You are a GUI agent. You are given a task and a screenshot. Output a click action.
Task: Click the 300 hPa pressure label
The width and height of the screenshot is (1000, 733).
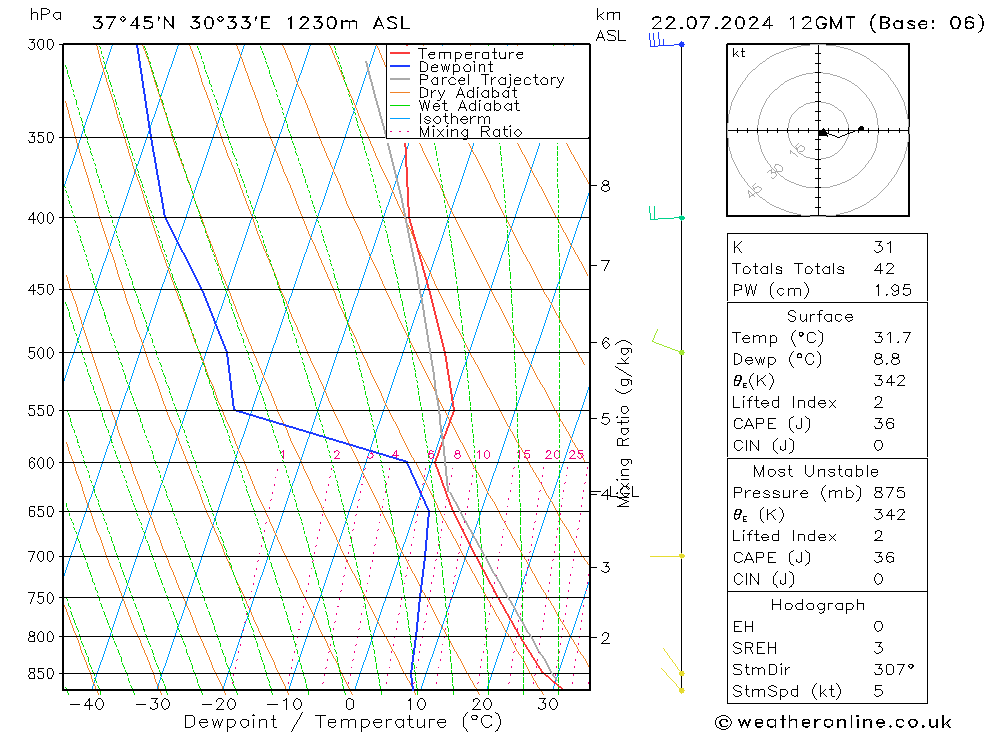[41, 45]
